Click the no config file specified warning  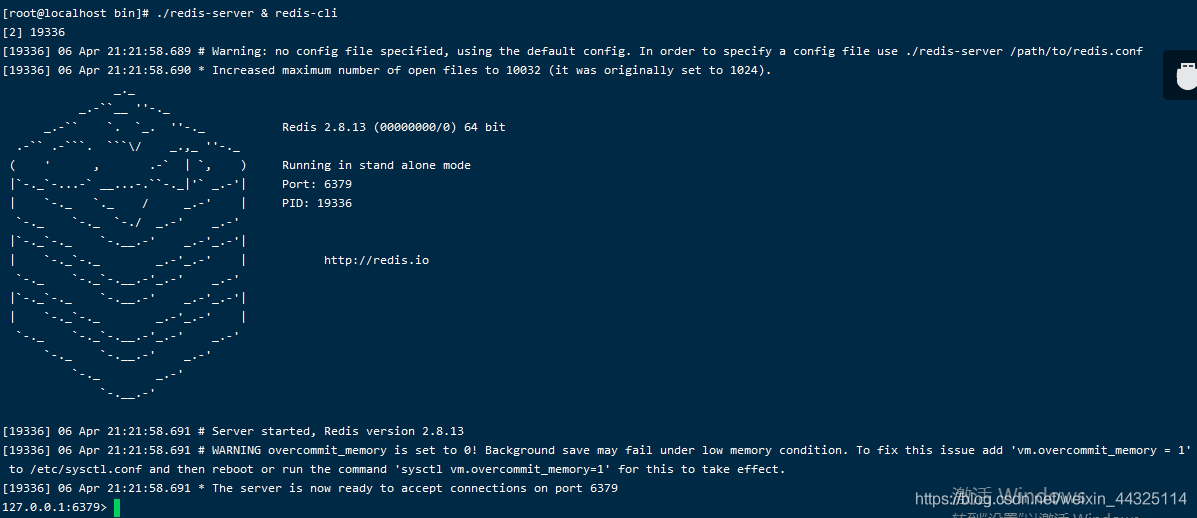573,52
